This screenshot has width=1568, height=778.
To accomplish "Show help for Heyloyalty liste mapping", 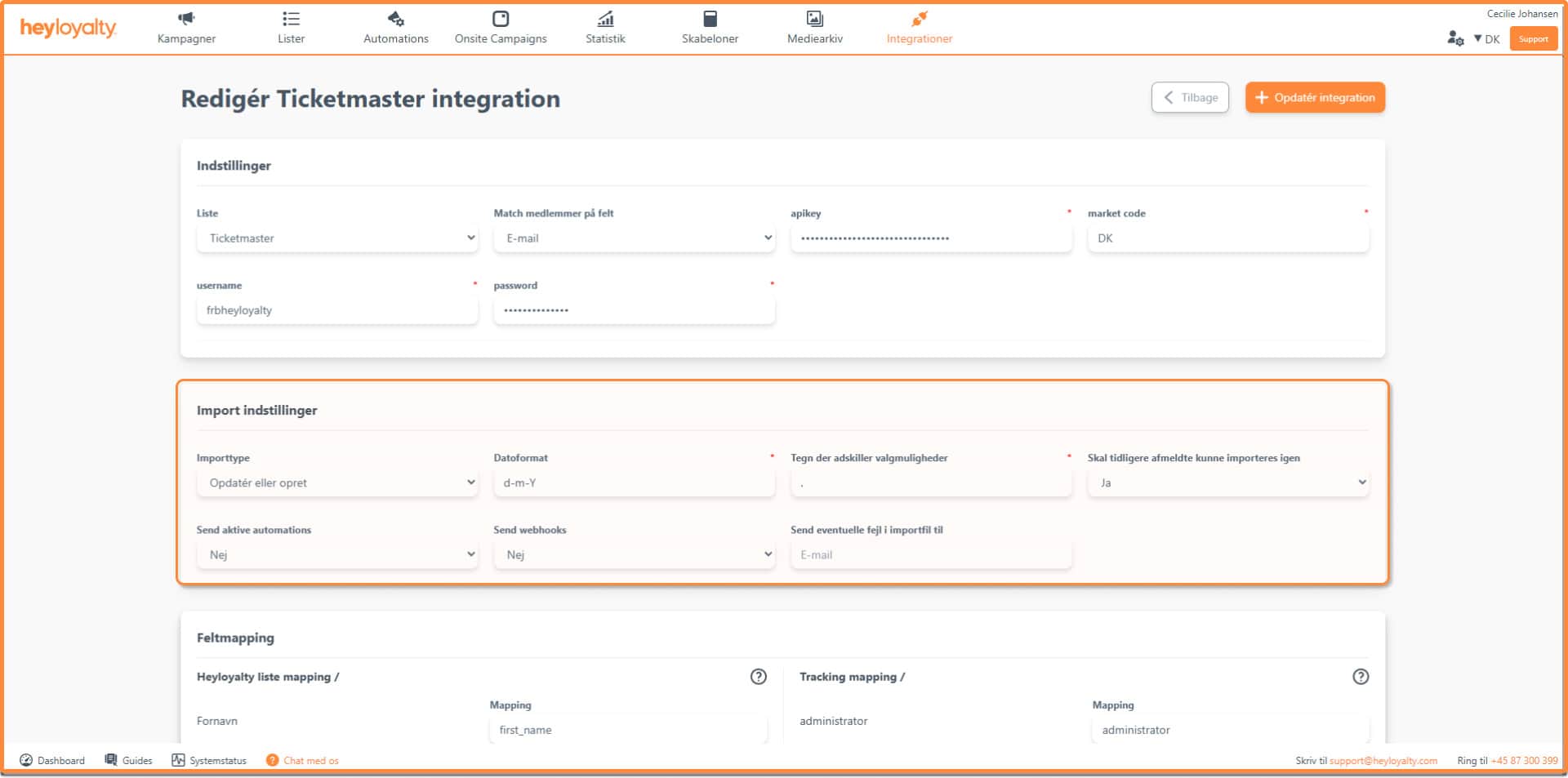I will click(x=758, y=677).
